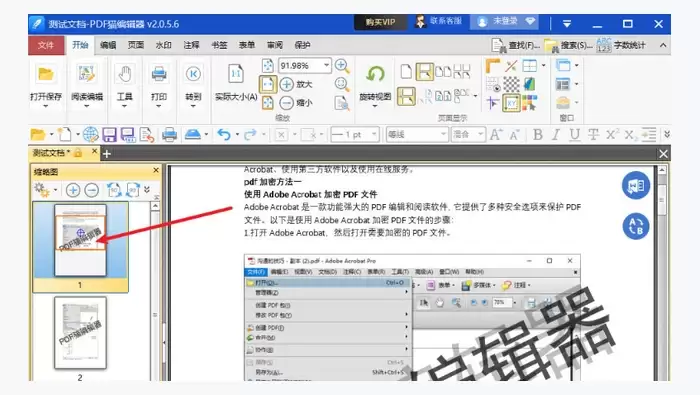Screen dimensions: 700x395
Task: Open the thumbnail panel gear options
Action: [x=42, y=190]
